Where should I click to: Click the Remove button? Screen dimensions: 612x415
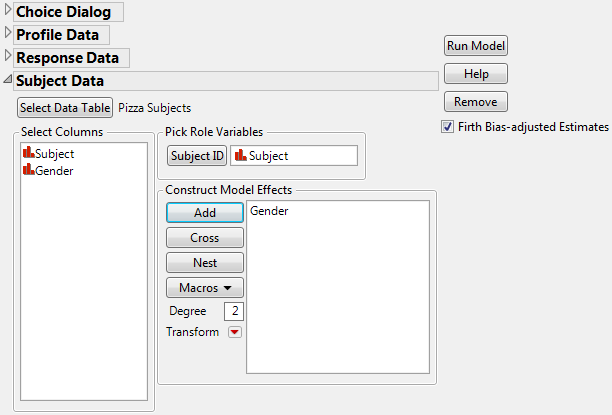tap(476, 101)
